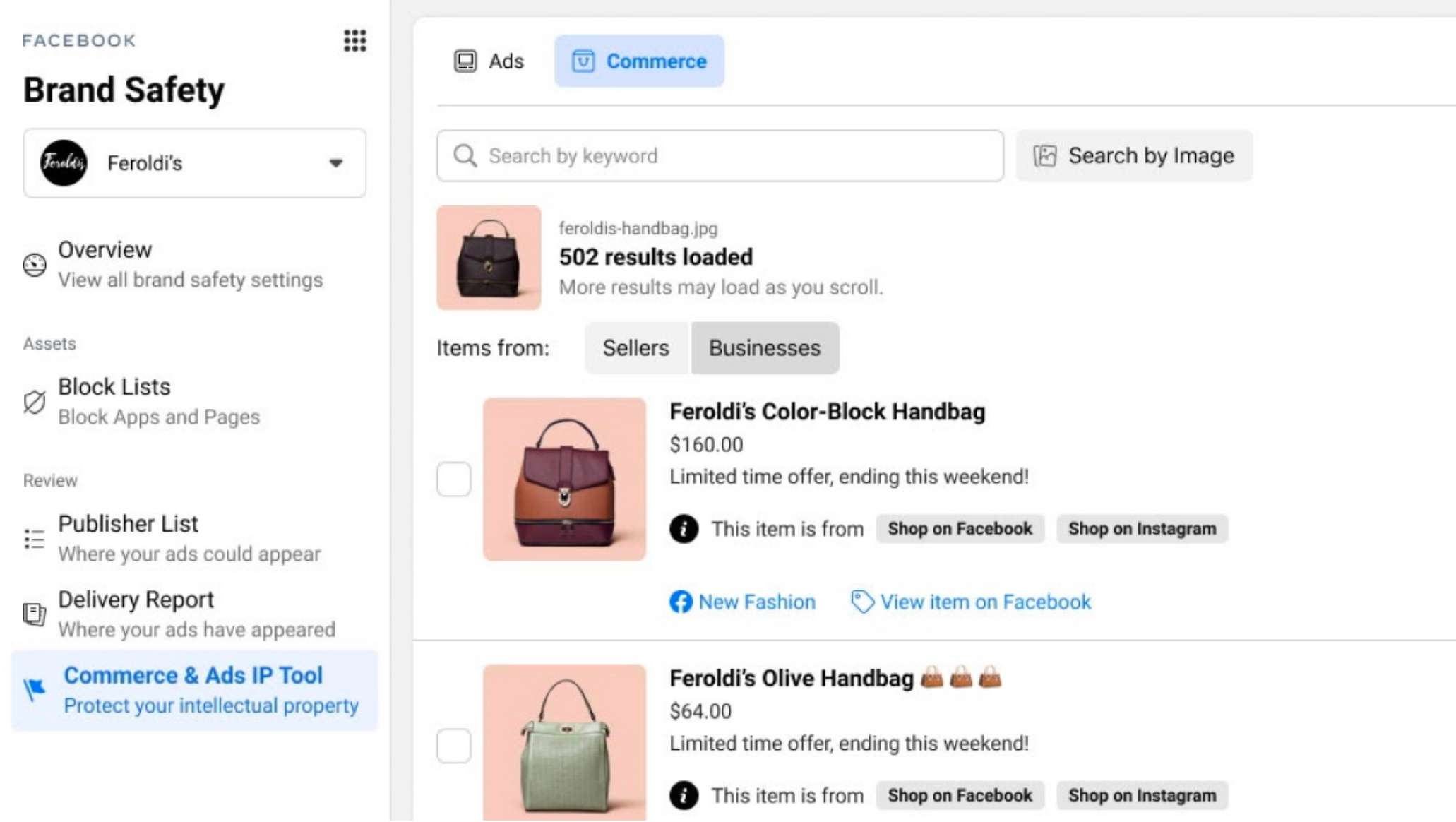Click the Commerce tab shopping bag icon

583,61
